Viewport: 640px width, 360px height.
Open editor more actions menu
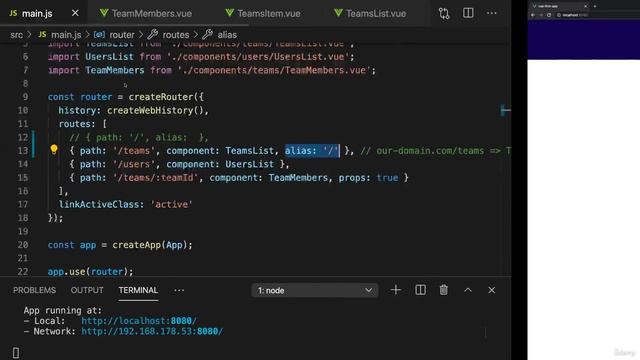[492, 13]
